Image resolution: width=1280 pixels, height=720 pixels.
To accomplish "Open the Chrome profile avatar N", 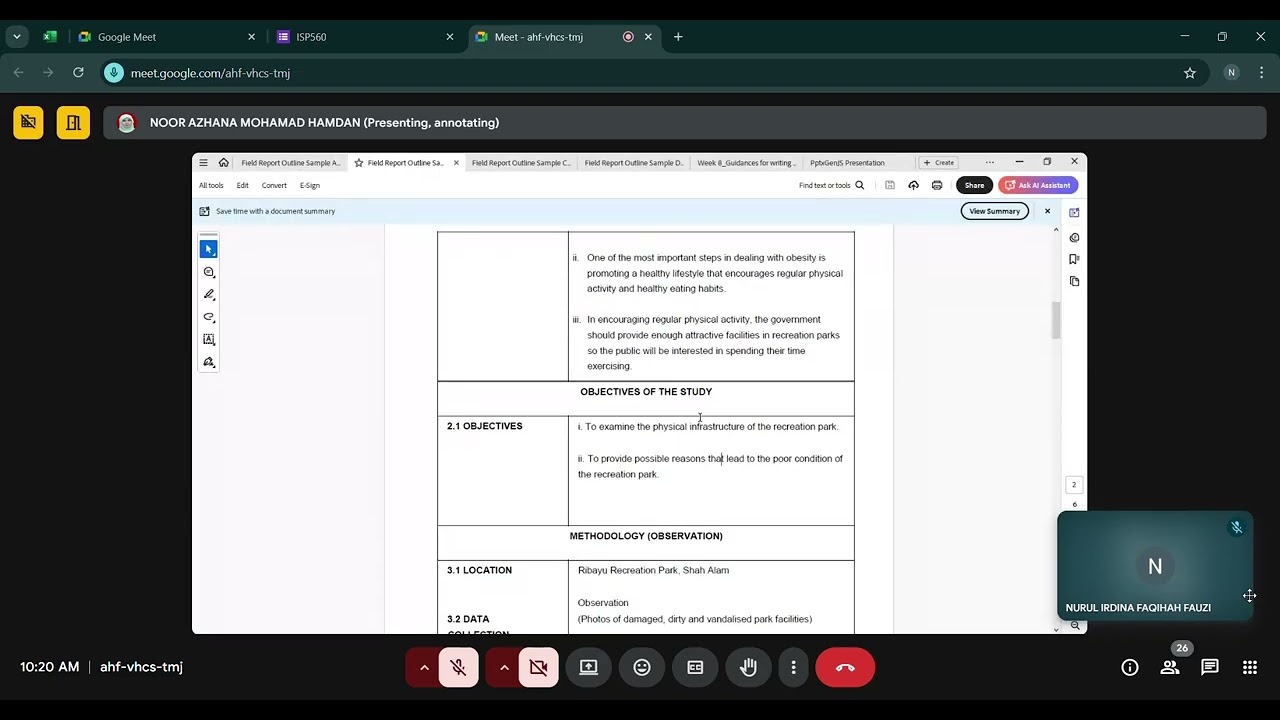I will point(1231,73).
